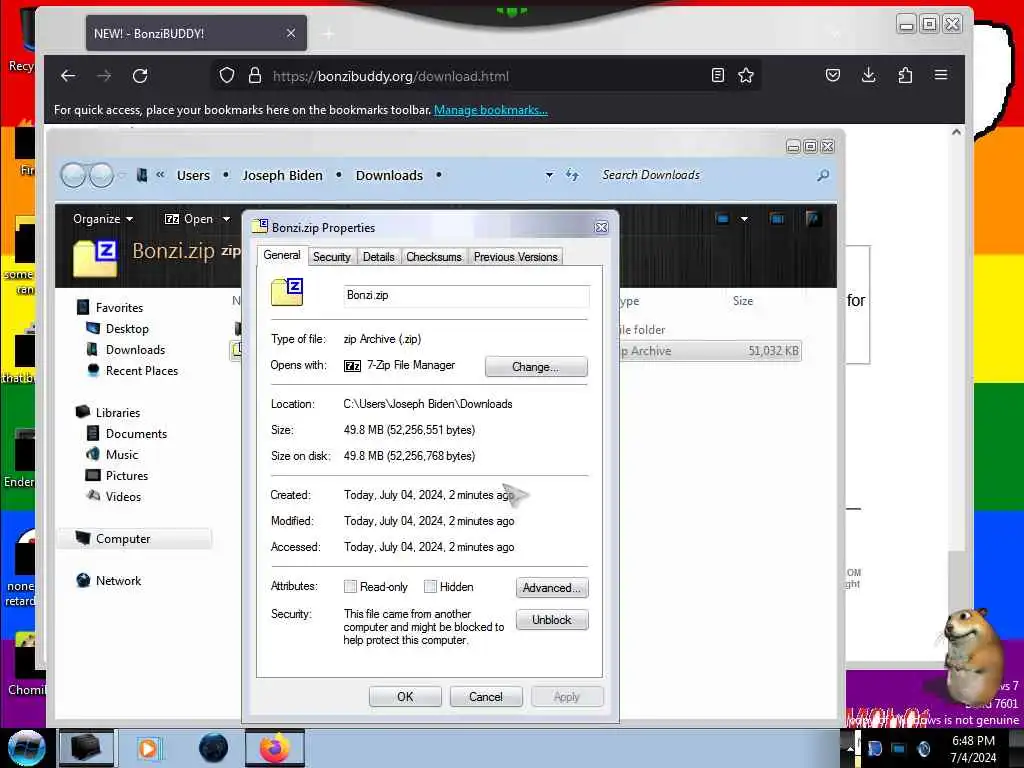1024x768 pixels.
Task: Open Firefox downloads panel
Action: (869, 75)
